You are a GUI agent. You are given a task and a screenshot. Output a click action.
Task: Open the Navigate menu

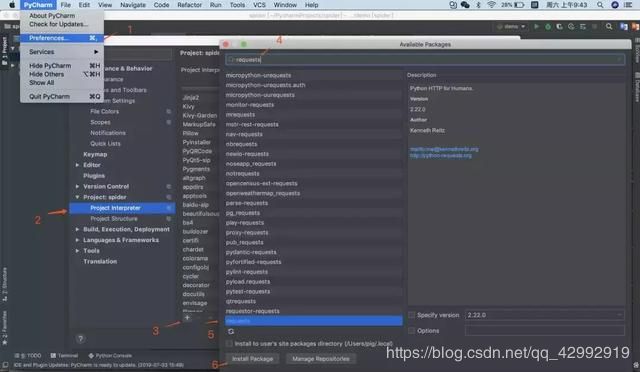tap(133, 5)
